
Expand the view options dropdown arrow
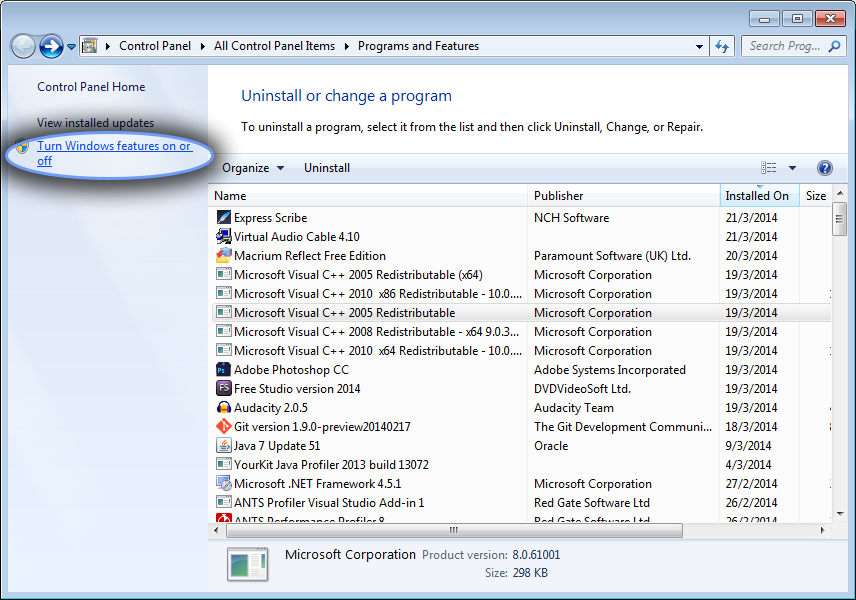(792, 168)
